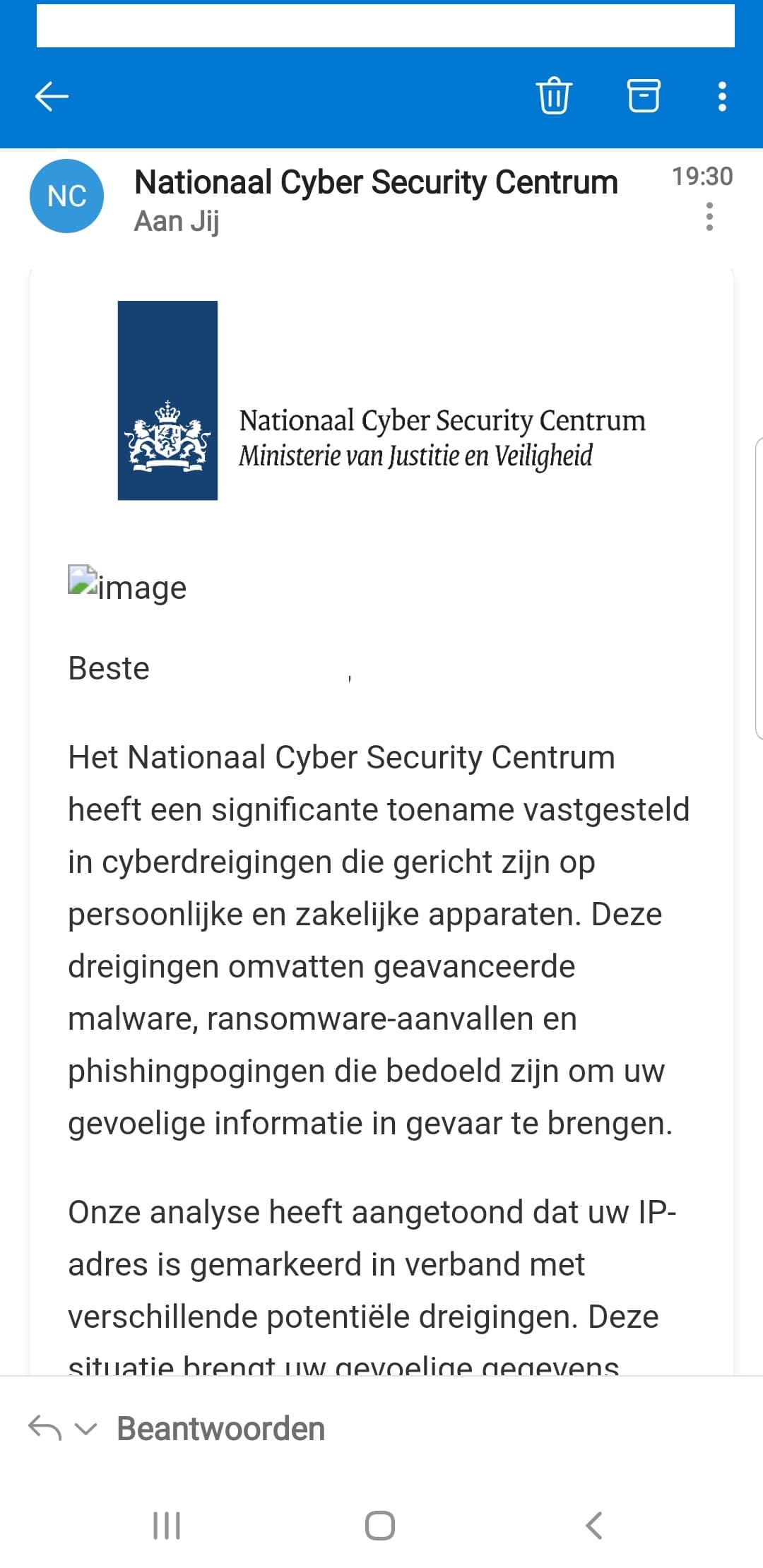This screenshot has height=1568, width=763.
Task: Open the top bar overflow menu
Action: [722, 97]
